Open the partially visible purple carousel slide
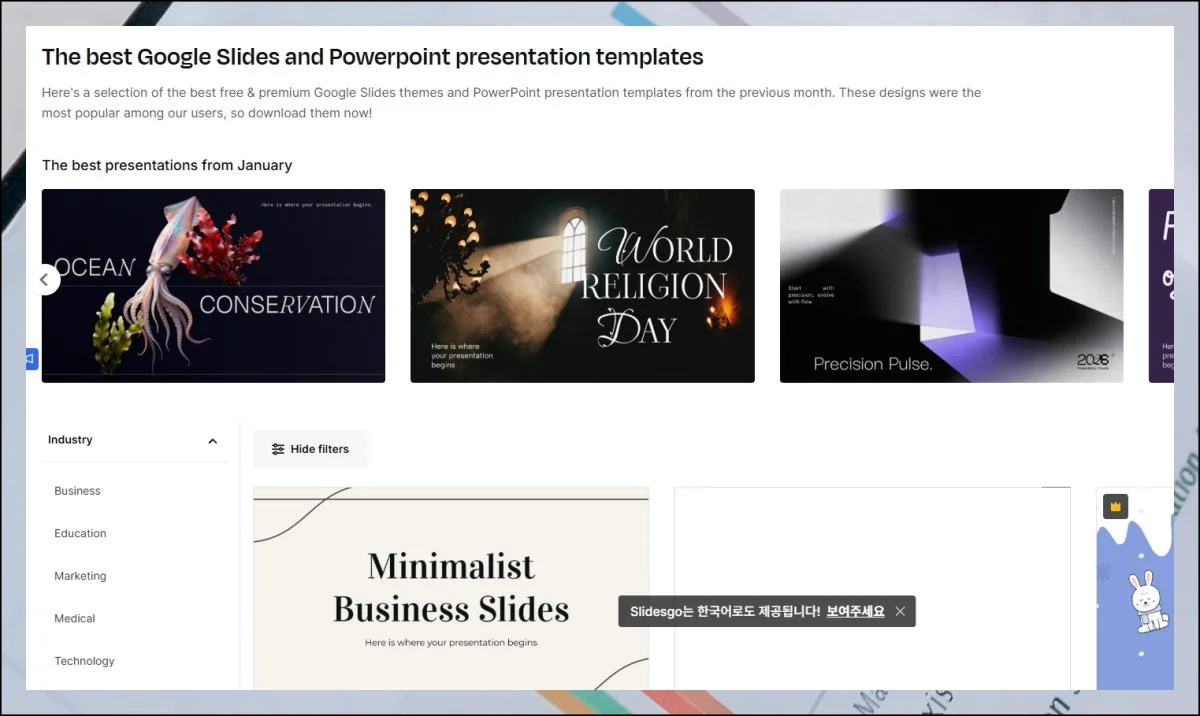Screen dimensions: 1200x716 (1161, 286)
